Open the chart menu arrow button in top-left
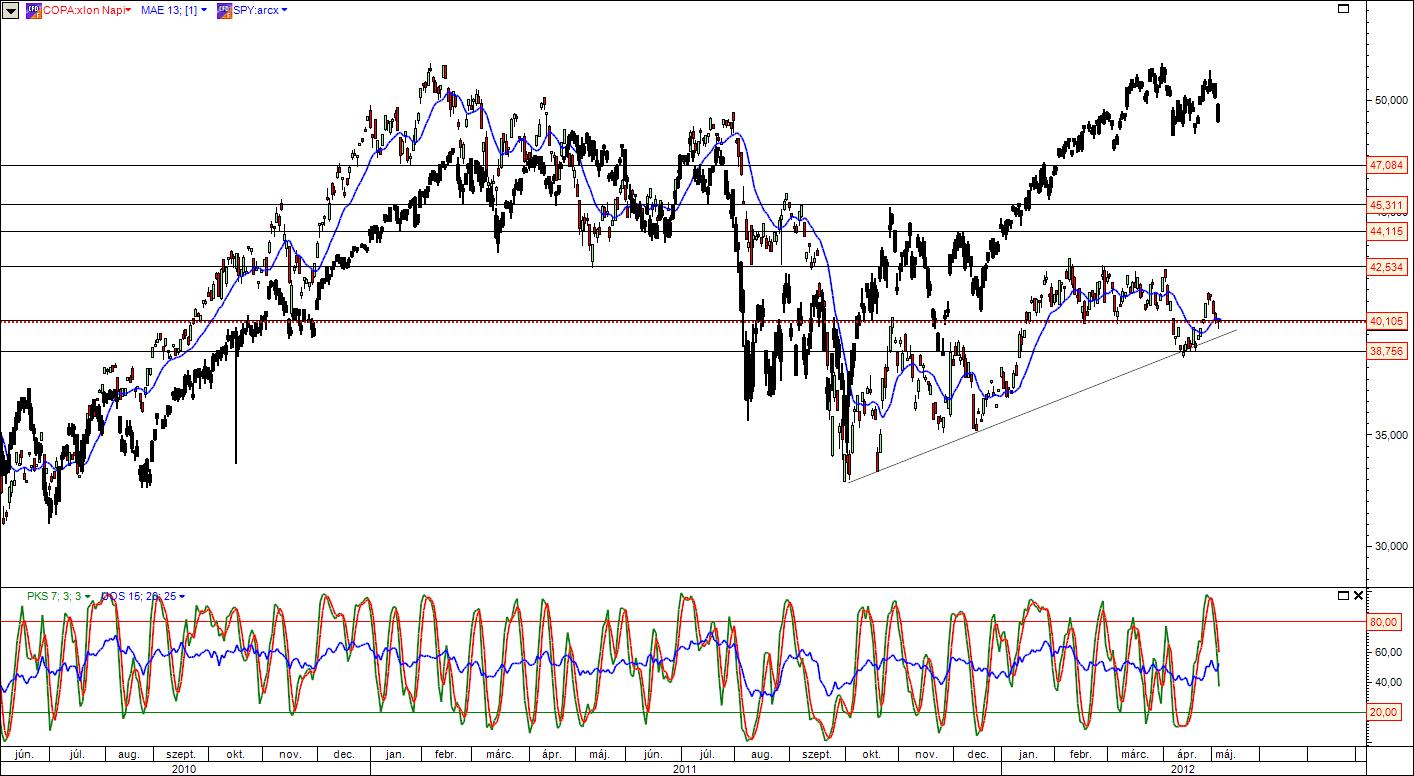Image resolution: width=1414 pixels, height=776 pixels. (x=11, y=9)
